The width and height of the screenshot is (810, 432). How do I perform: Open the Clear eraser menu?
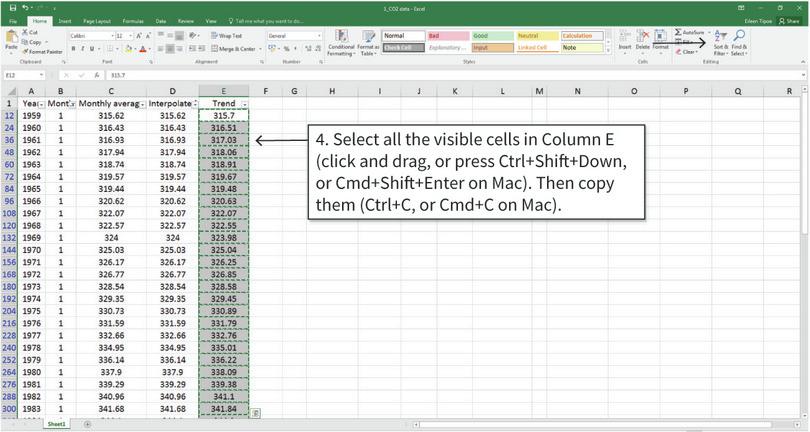[x=688, y=52]
